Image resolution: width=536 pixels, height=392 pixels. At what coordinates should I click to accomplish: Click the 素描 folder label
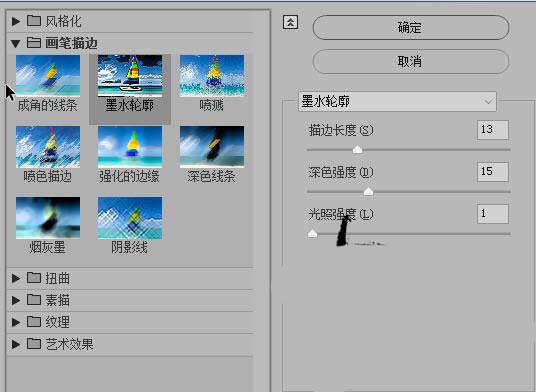click(57, 300)
